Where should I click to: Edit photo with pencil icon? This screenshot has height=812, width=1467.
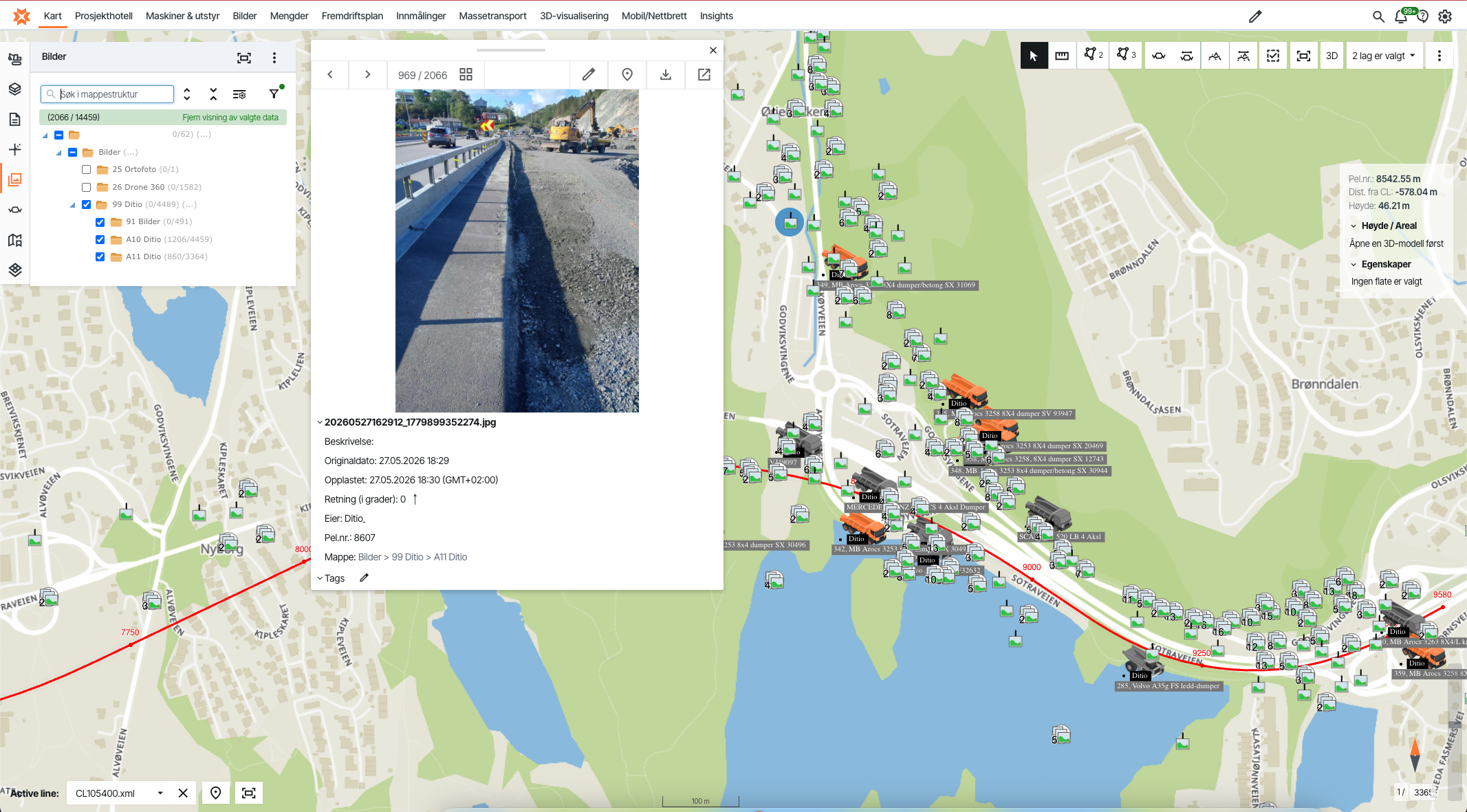pos(588,75)
